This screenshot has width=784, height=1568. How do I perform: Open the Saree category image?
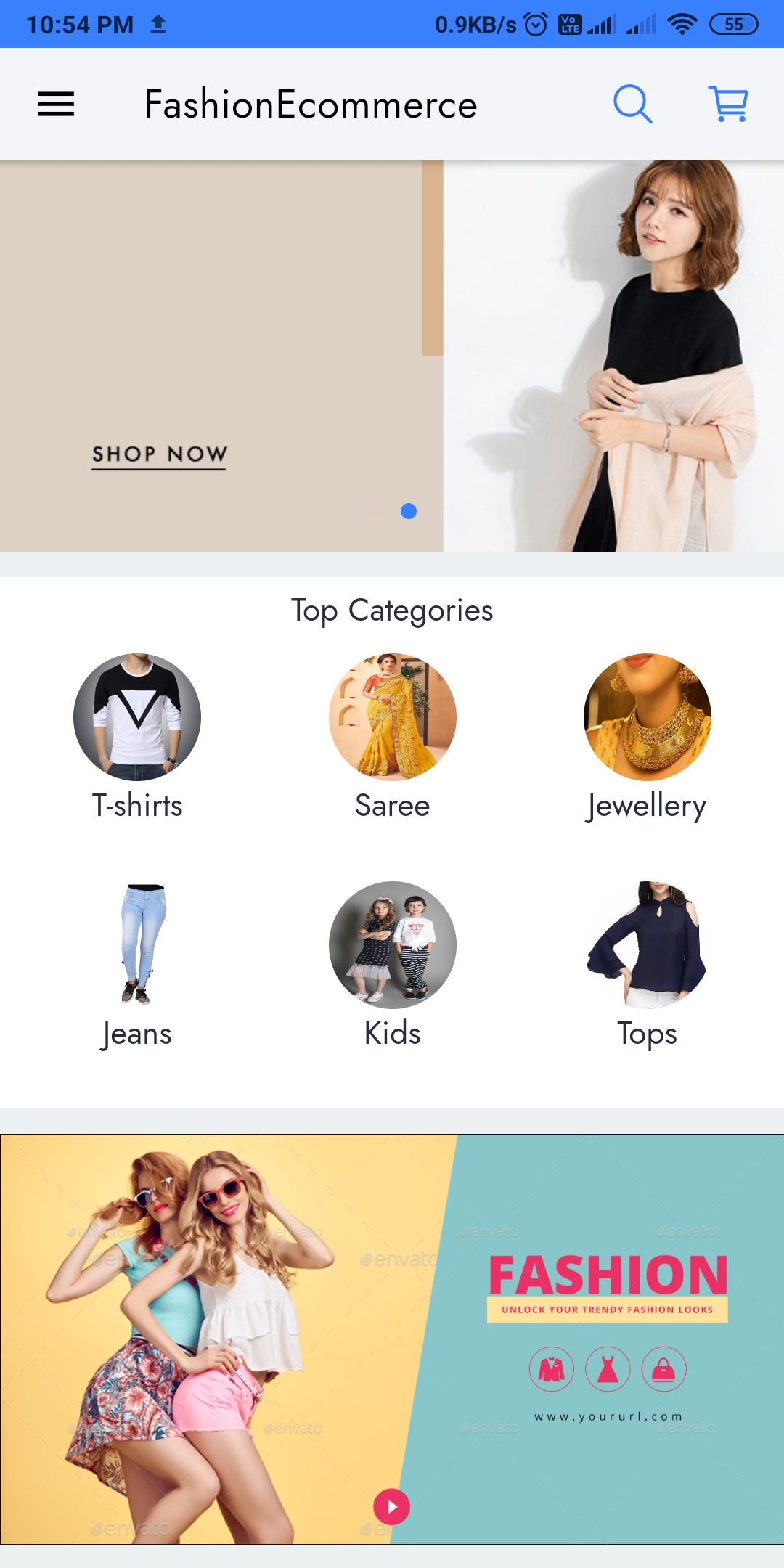393,717
